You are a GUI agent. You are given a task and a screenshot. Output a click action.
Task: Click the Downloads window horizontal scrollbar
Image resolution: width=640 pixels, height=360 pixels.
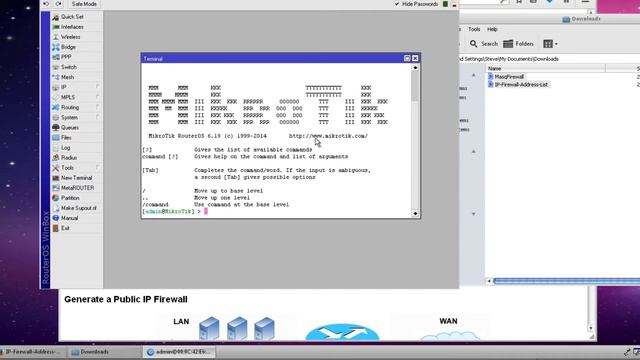[x=567, y=281]
